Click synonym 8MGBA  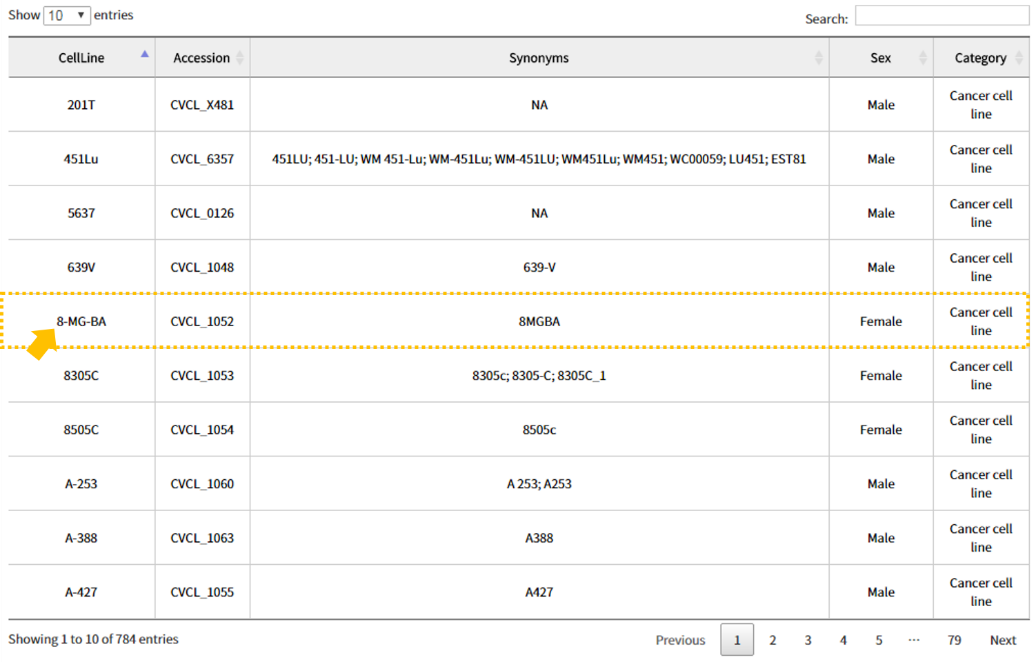coord(539,322)
